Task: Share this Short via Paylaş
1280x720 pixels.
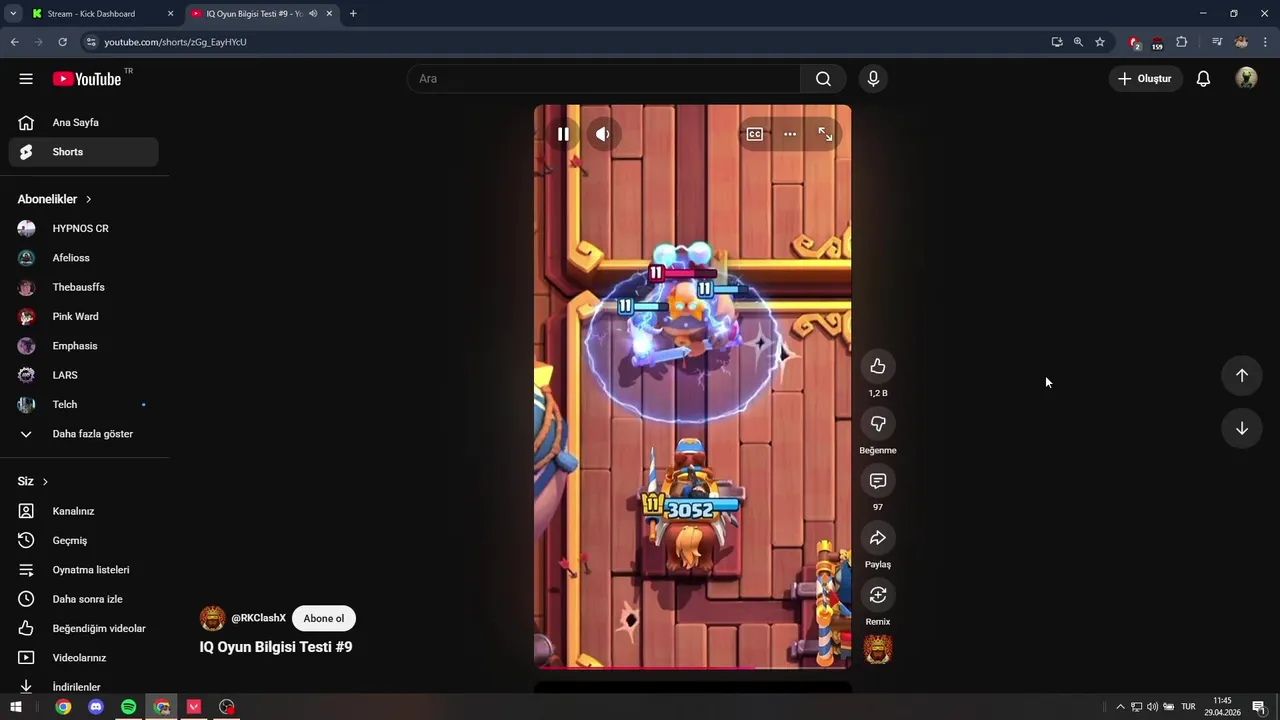Action: point(878,538)
